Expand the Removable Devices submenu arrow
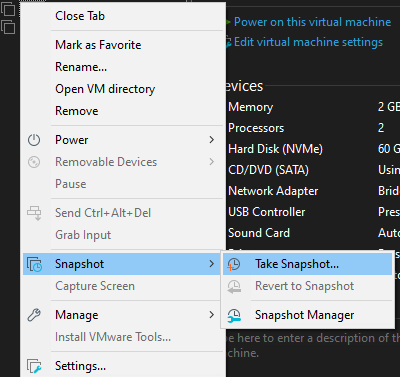Viewport: 400px width, 377px height. (x=211, y=162)
